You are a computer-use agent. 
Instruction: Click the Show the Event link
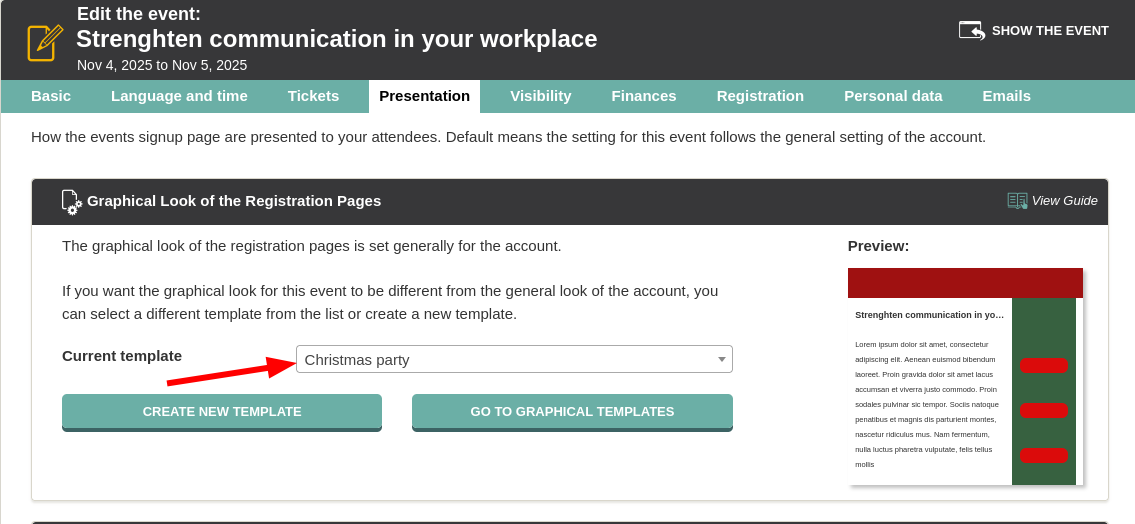click(1049, 30)
